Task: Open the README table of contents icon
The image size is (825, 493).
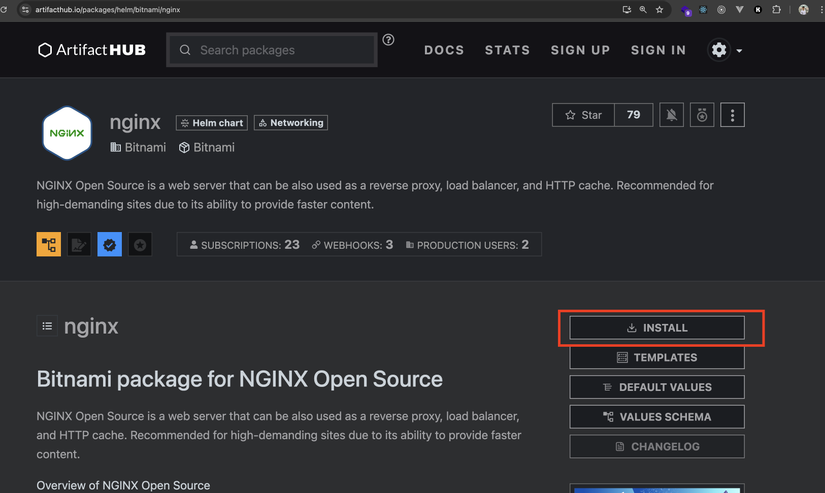Action: click(47, 326)
